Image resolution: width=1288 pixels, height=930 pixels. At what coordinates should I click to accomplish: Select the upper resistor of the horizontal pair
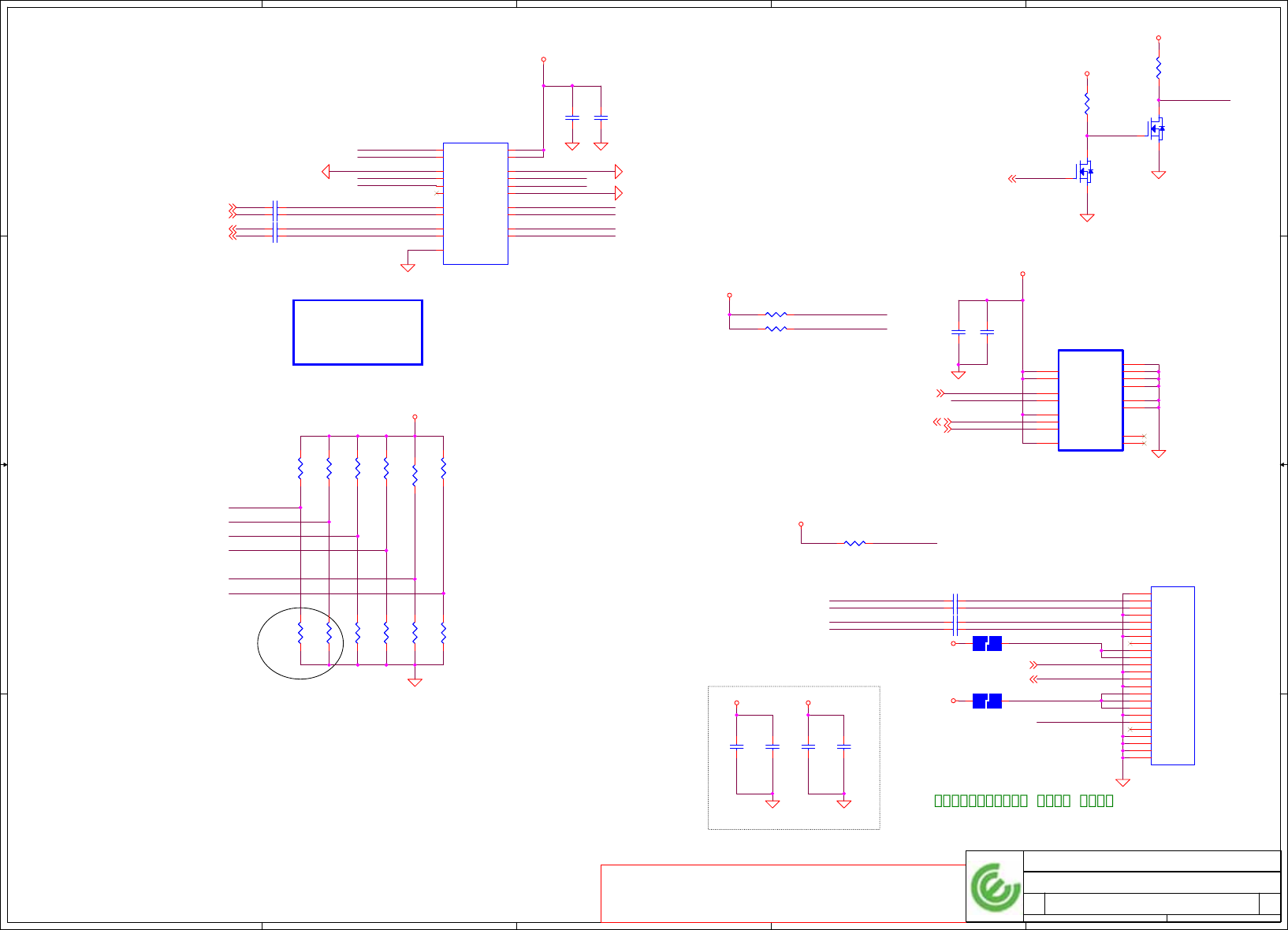pos(776,314)
